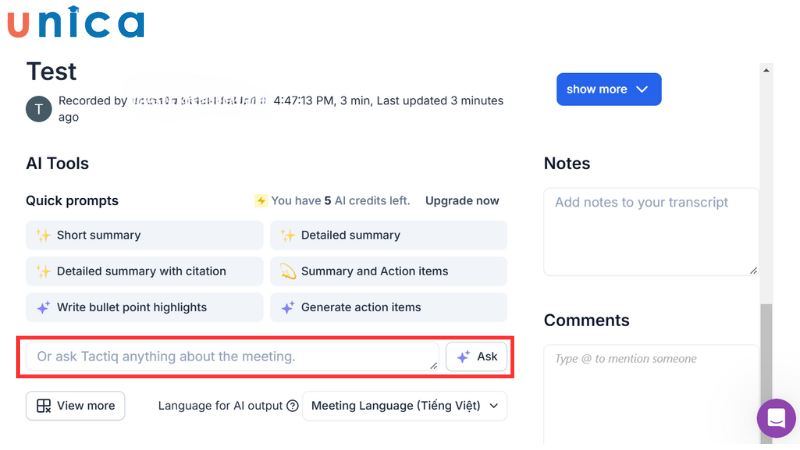This screenshot has height=450, width=800.
Task: Click the Unica logo at top
Action: pyautogui.click(x=76, y=22)
